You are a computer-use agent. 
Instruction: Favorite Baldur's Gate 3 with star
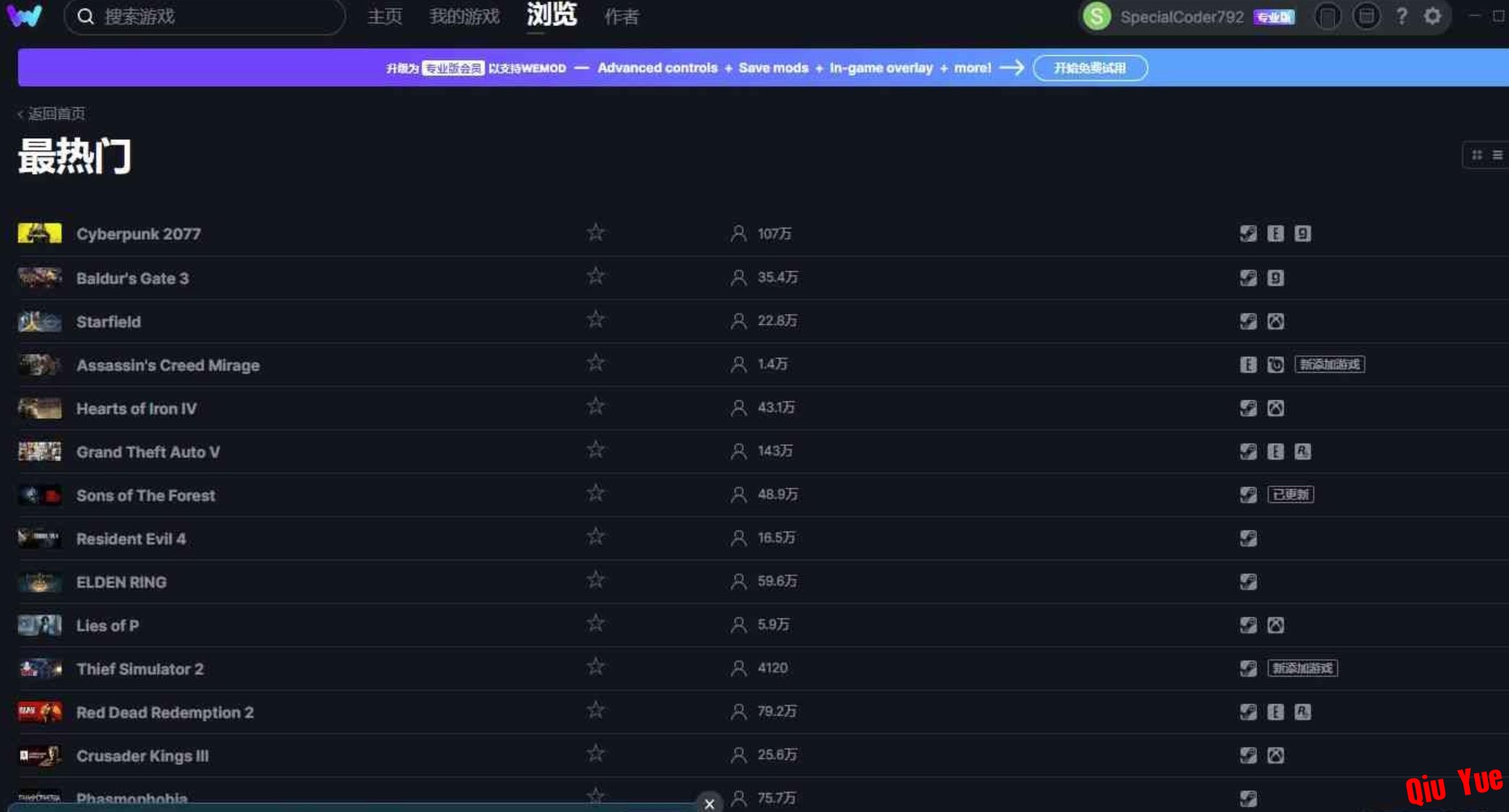pyautogui.click(x=596, y=276)
